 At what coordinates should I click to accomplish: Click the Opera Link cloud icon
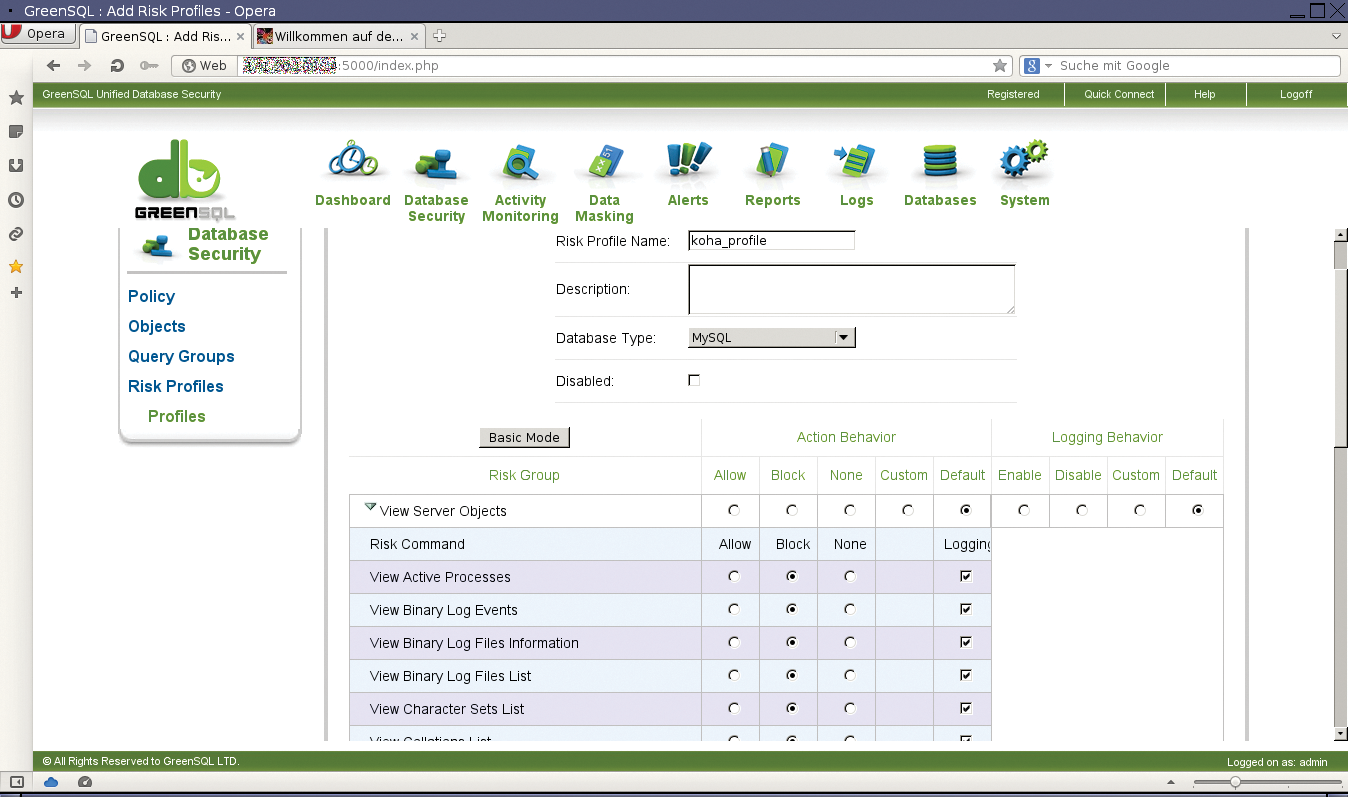point(51,782)
